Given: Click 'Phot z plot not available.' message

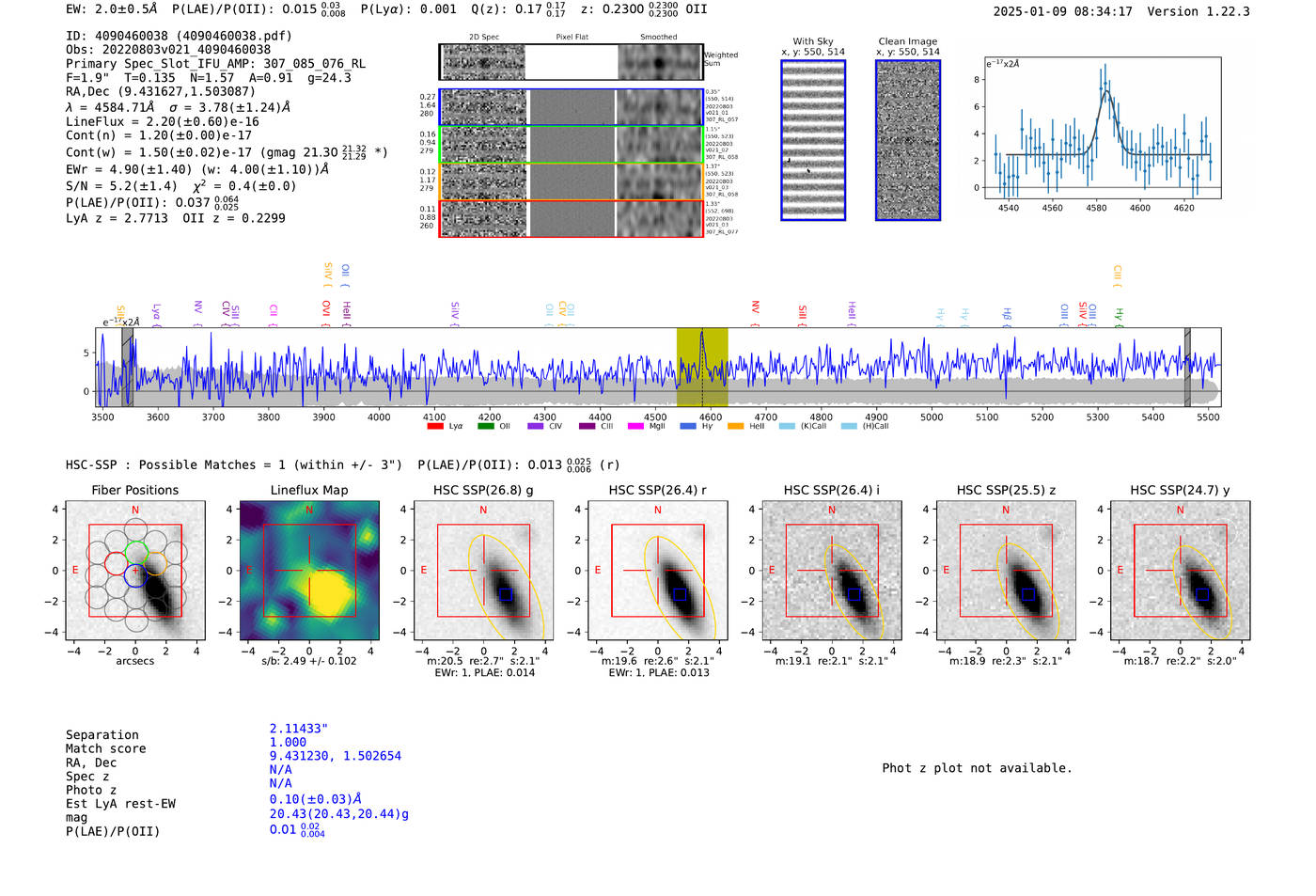Looking at the screenshot, I should 977,768.
